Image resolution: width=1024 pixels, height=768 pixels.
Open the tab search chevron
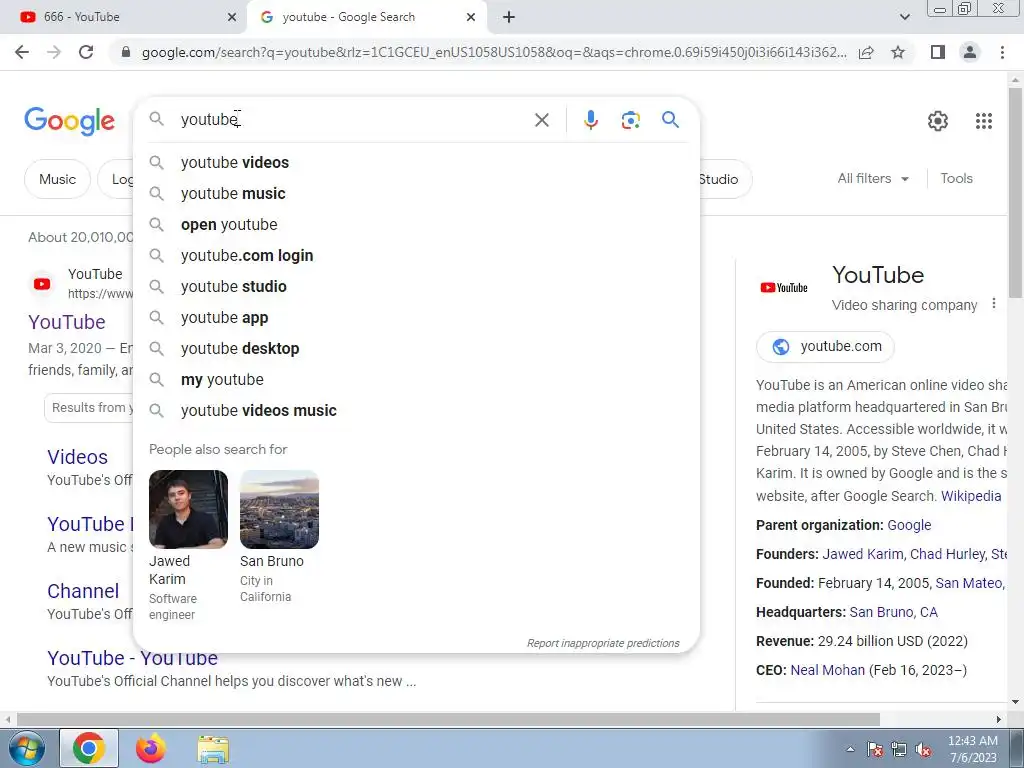click(x=904, y=17)
